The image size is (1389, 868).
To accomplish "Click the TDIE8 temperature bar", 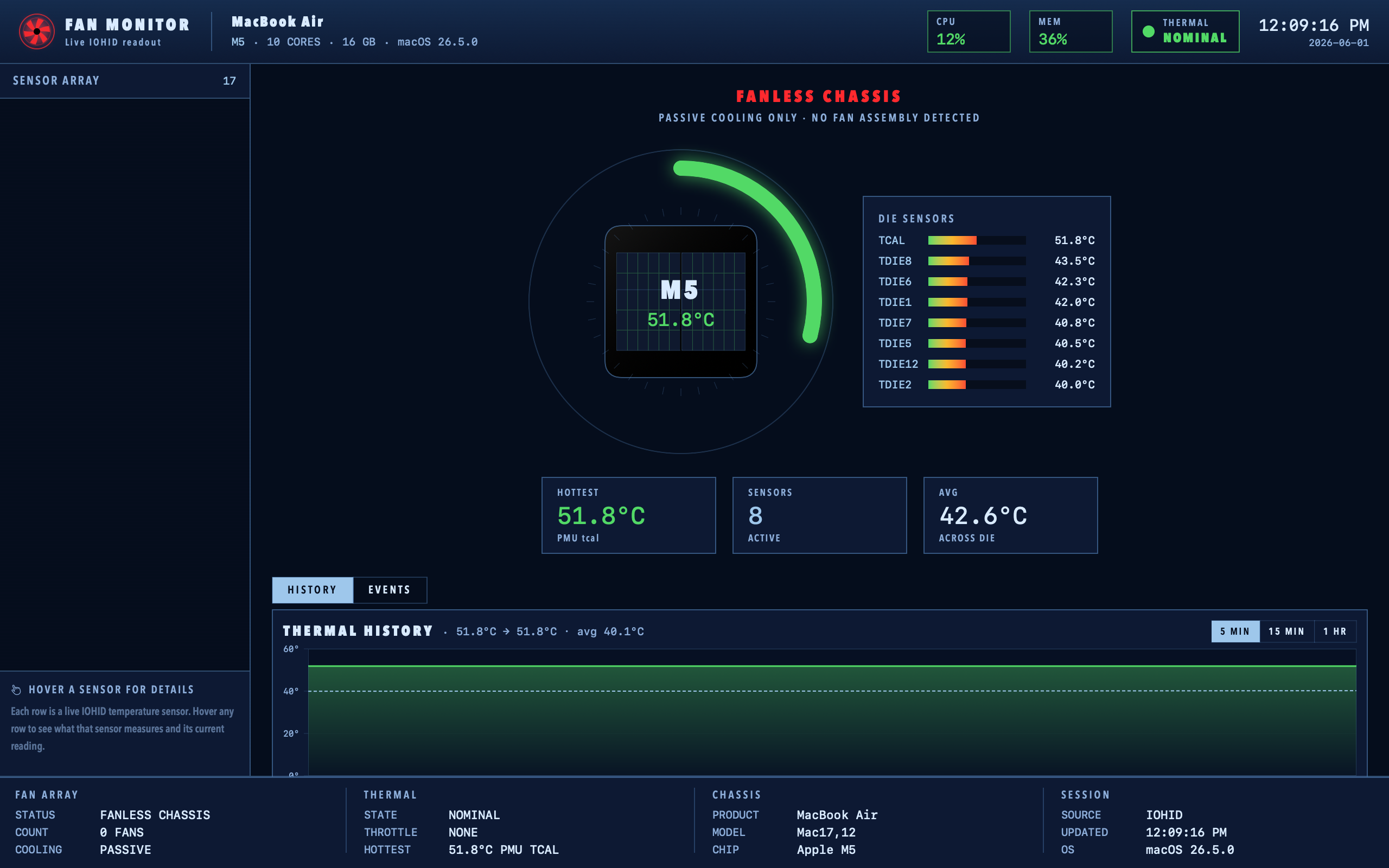I will point(977,261).
